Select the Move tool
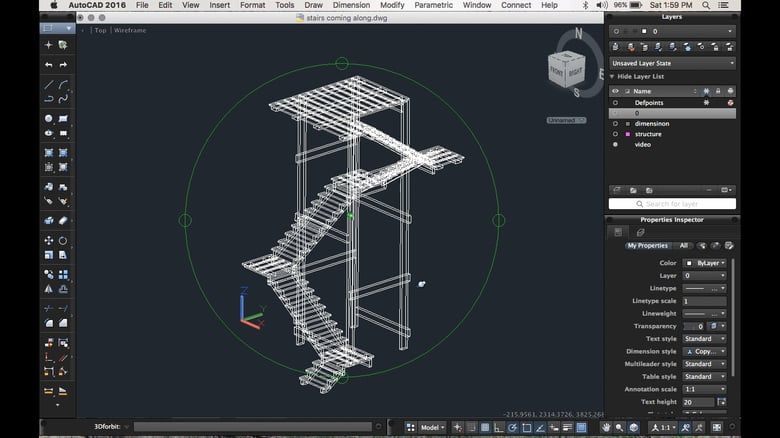 [x=48, y=240]
